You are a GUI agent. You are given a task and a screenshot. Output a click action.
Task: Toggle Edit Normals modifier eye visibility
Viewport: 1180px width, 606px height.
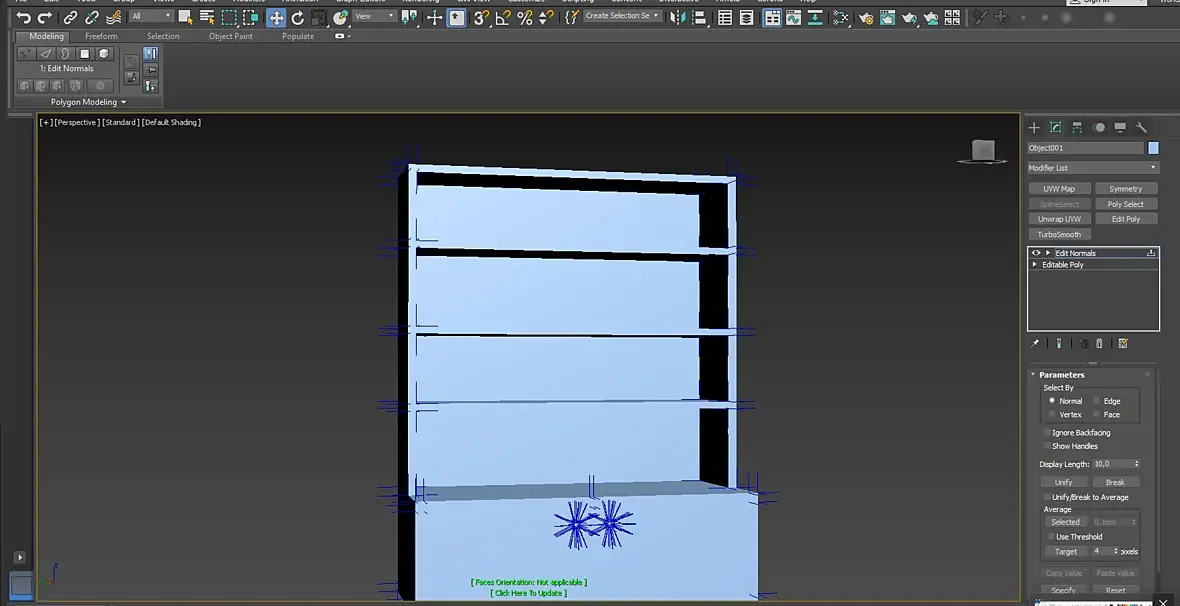[x=1036, y=253]
